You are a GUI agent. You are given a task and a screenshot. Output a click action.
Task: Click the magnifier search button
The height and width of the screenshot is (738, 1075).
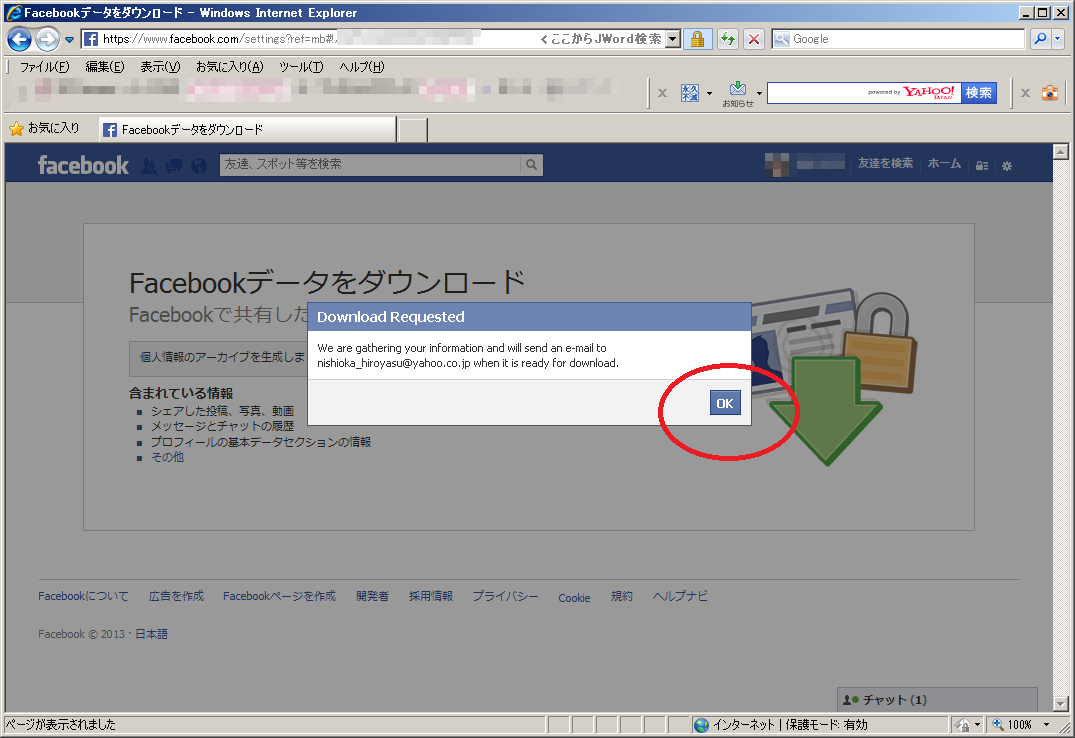(1040, 39)
